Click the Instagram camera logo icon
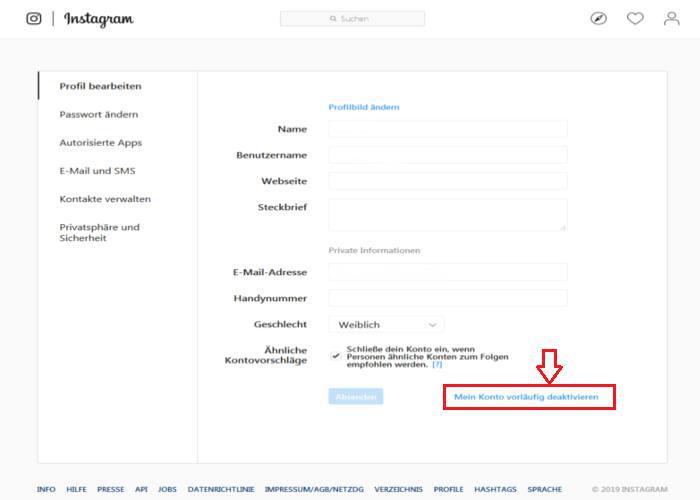 (34, 19)
